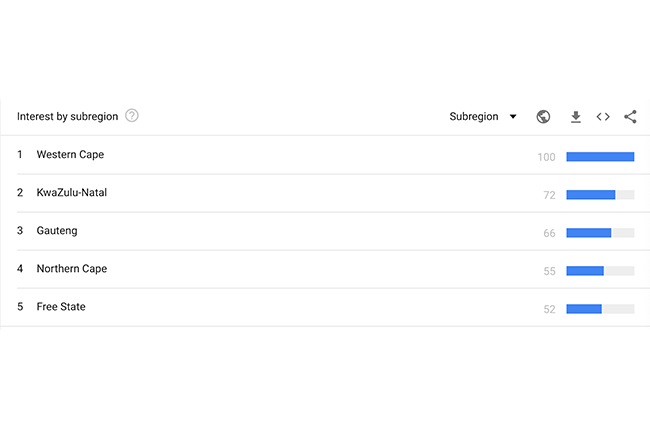Click the Free State entry
The height and width of the screenshot is (430, 650).
tap(61, 307)
